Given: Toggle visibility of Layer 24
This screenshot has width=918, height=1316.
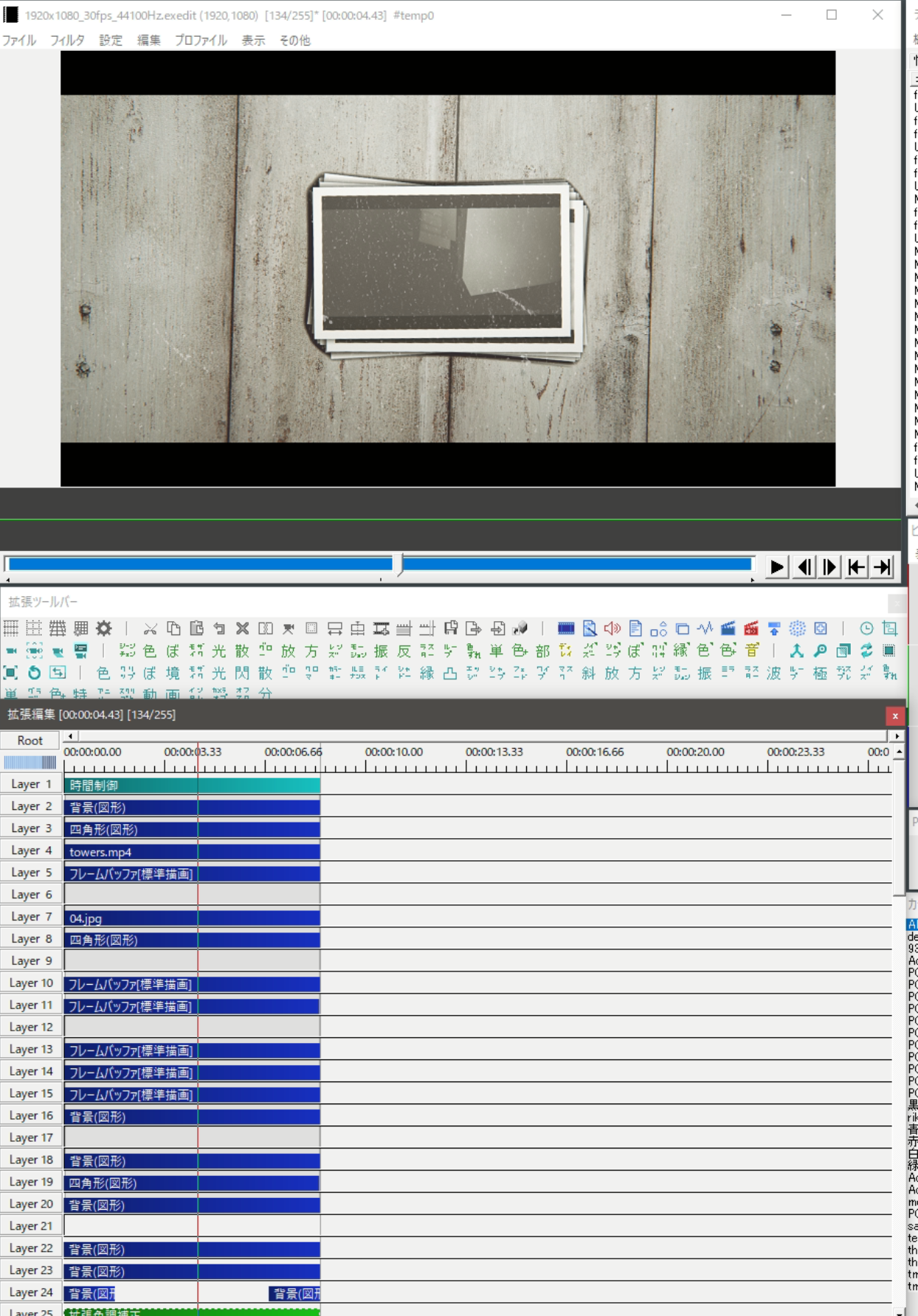Looking at the screenshot, I should point(31,1293).
